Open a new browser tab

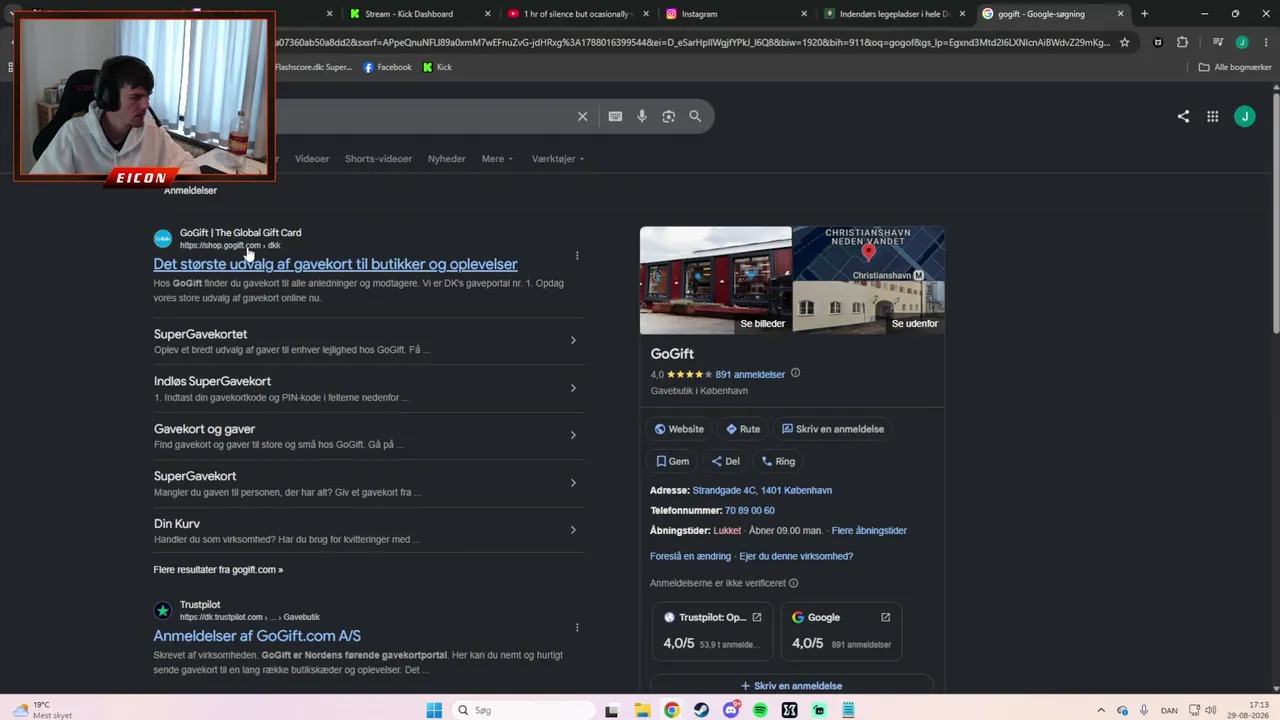1144,14
